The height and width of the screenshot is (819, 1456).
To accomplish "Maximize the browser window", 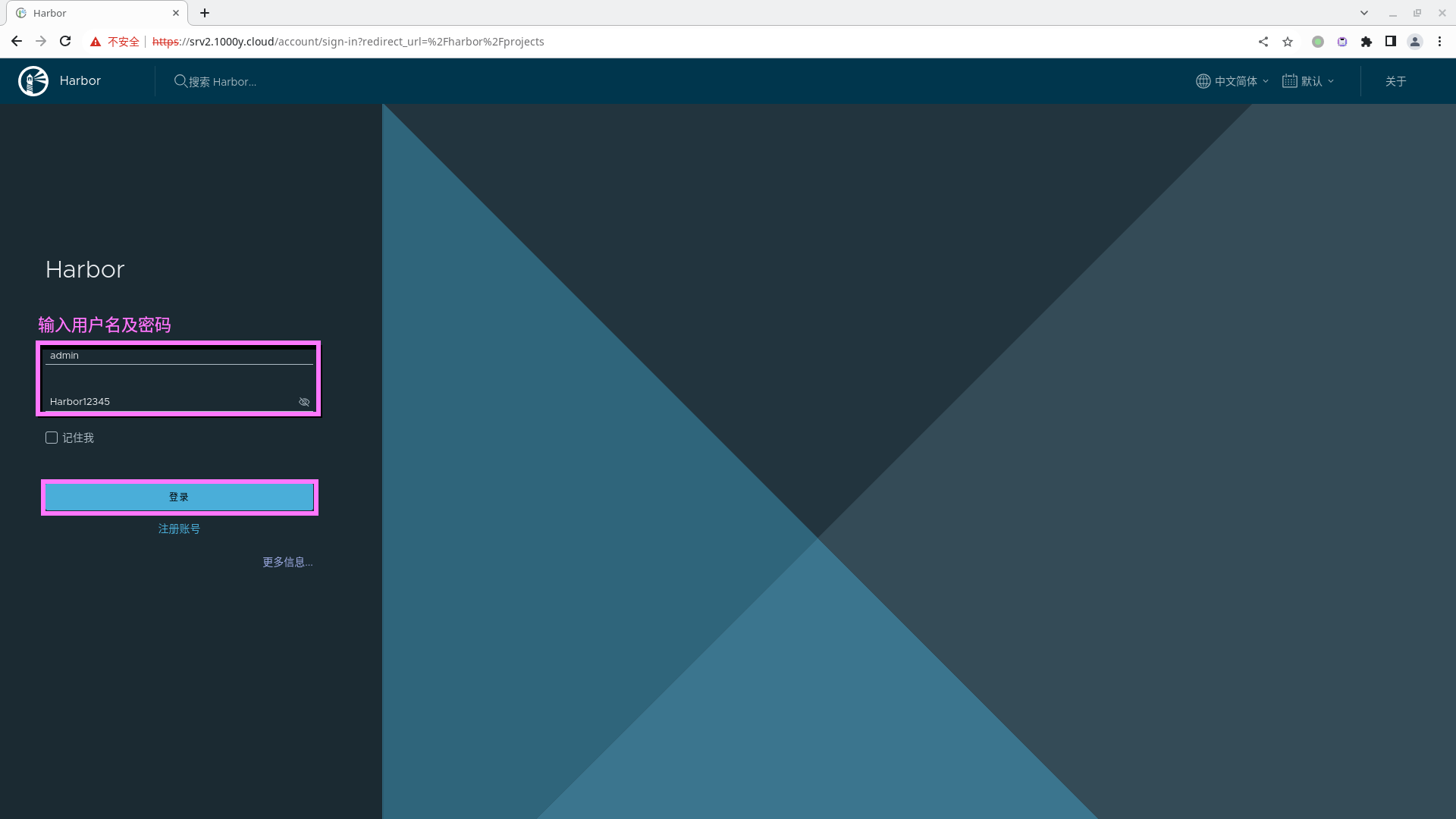I will point(1417,13).
